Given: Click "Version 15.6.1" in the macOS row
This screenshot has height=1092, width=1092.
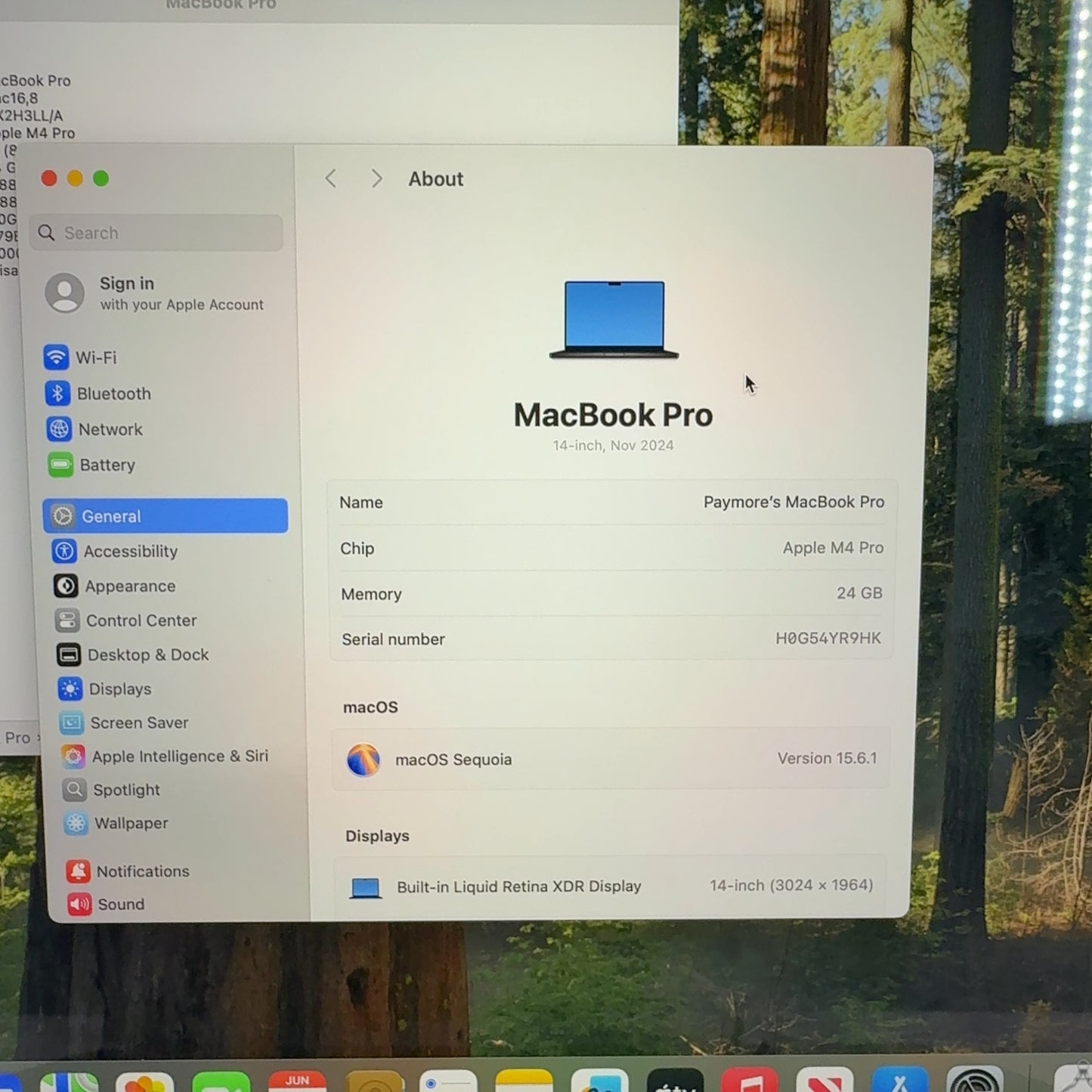Looking at the screenshot, I should (828, 759).
